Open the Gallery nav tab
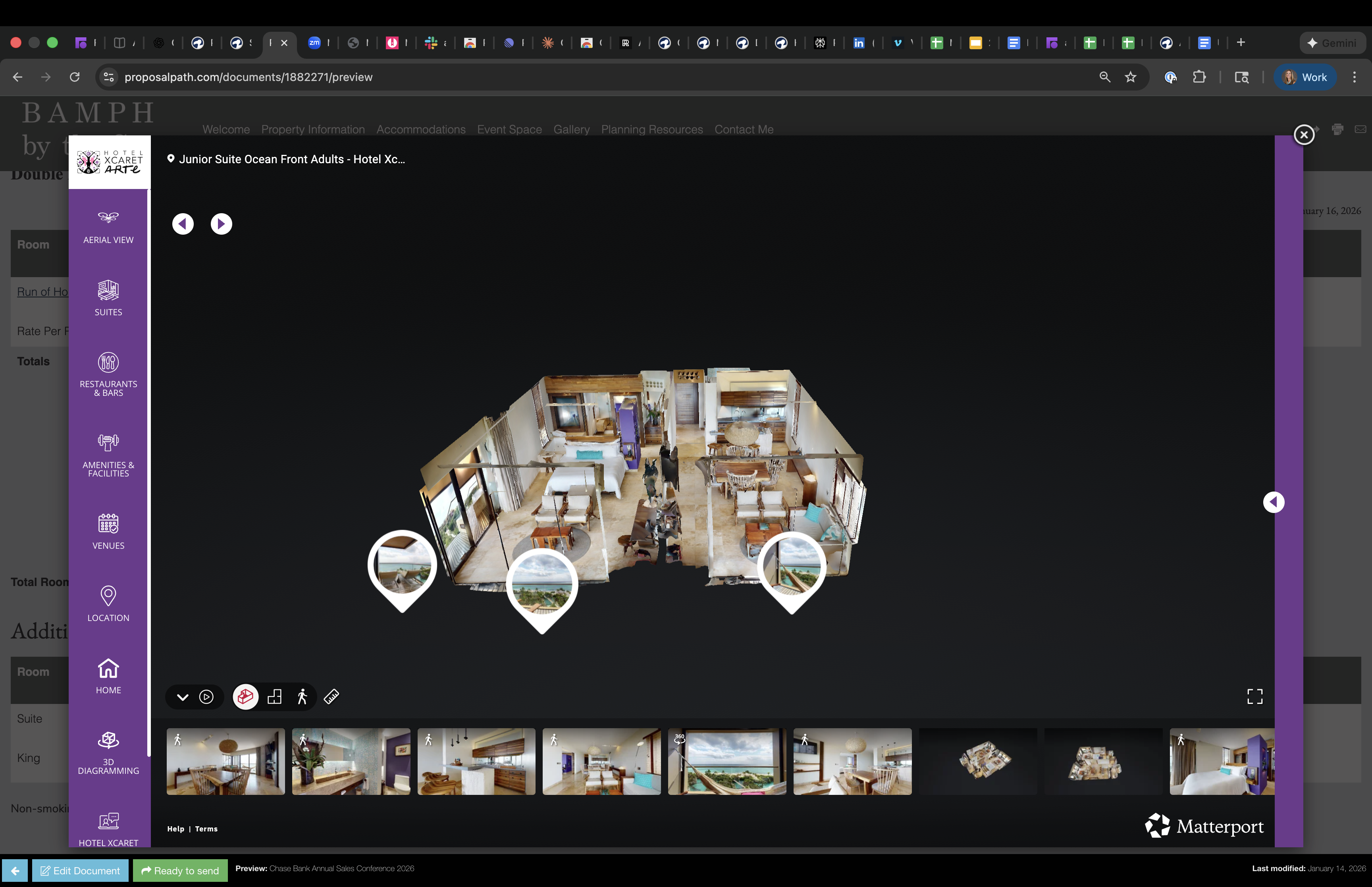This screenshot has height=887, width=1372. tap(571, 129)
